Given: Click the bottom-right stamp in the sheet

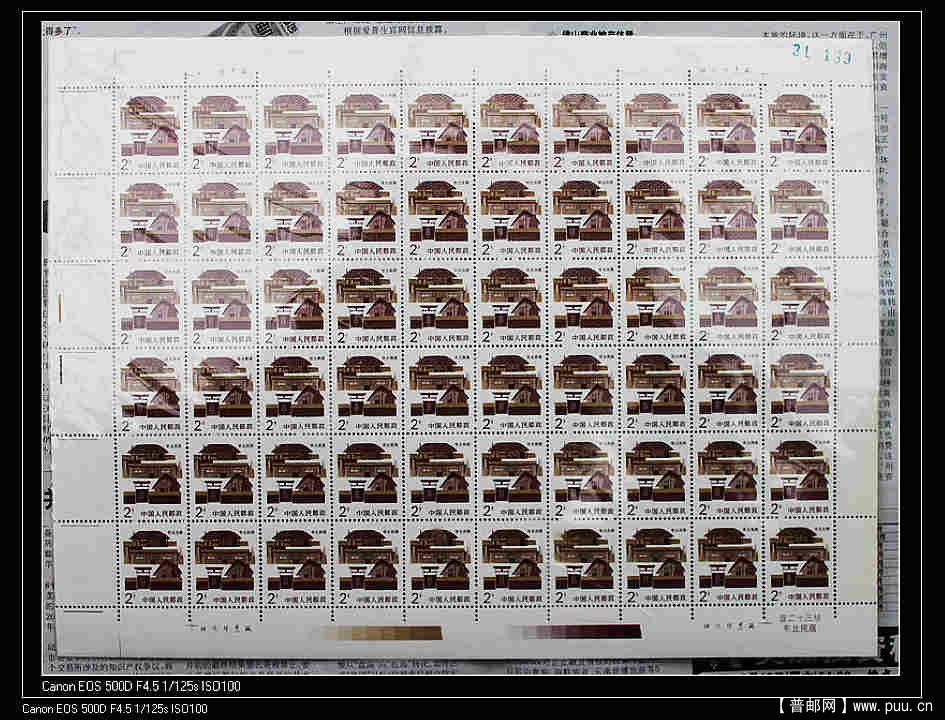Looking at the screenshot, I should click(799, 567).
